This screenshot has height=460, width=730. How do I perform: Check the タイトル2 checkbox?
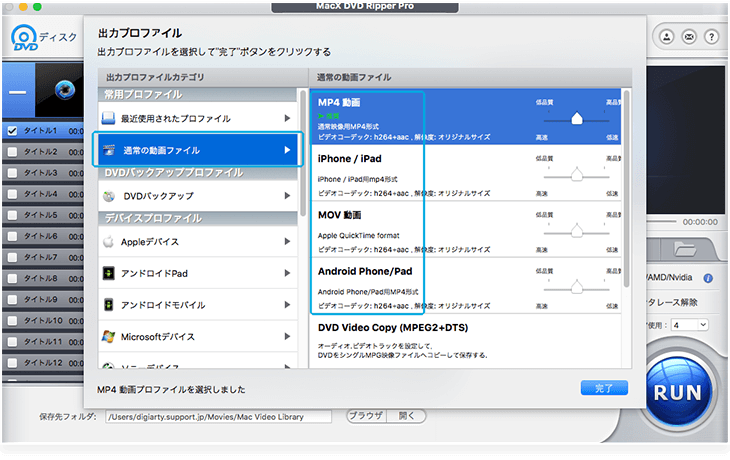[x=12, y=152]
